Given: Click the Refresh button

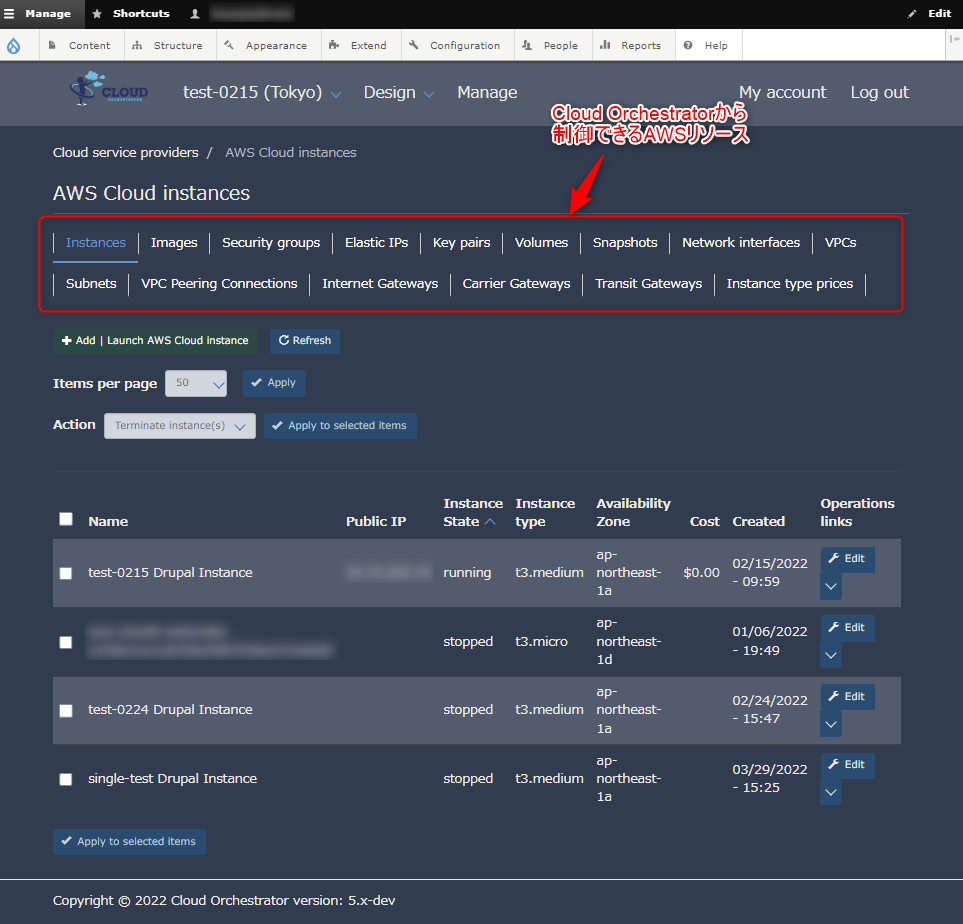Looking at the screenshot, I should point(305,341).
